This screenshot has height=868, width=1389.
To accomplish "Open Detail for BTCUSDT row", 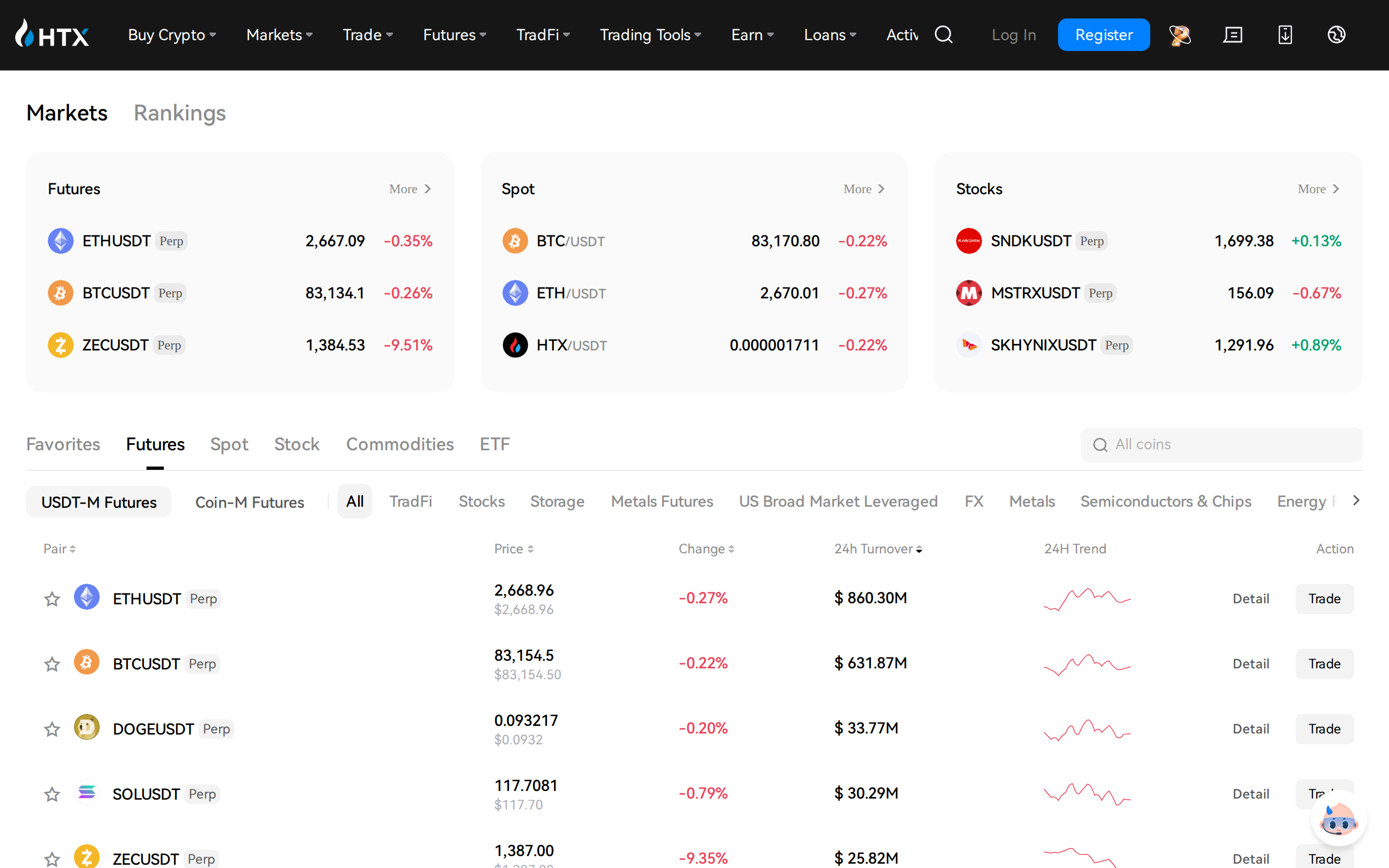I will pos(1251,664).
